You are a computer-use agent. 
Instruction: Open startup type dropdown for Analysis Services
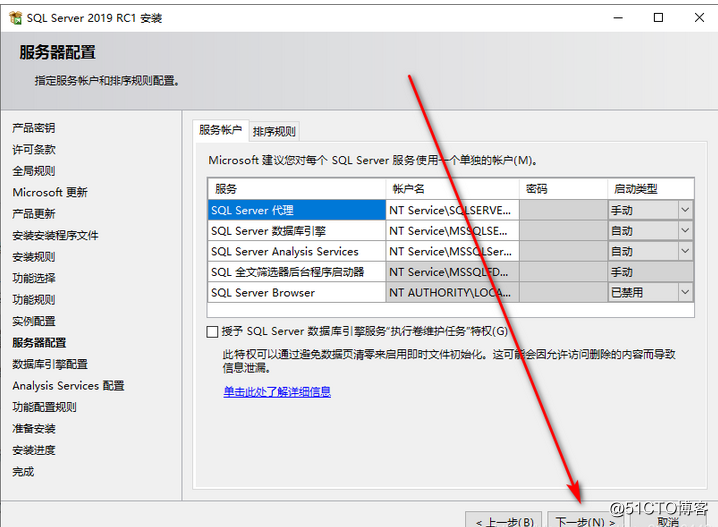[685, 251]
